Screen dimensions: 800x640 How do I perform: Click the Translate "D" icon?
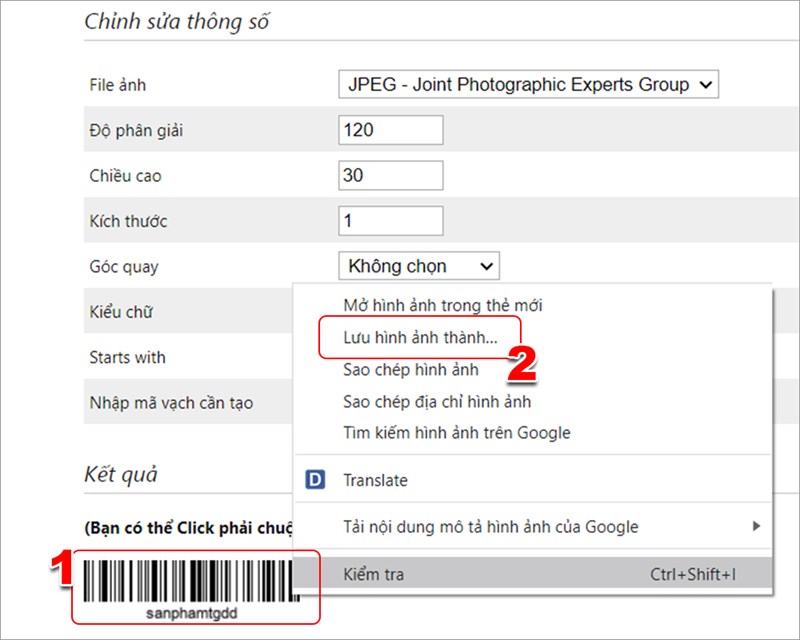point(314,479)
